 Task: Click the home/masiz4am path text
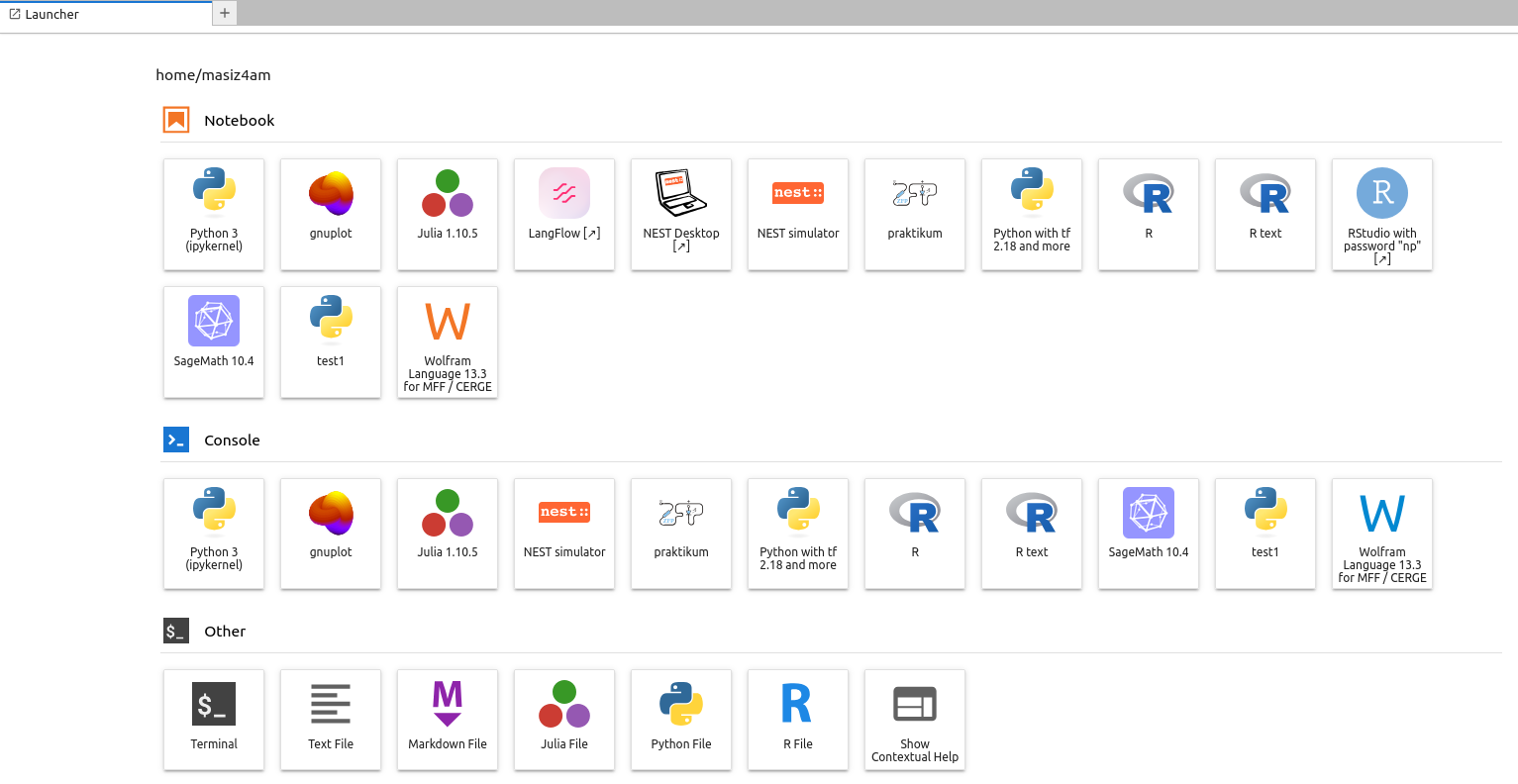(x=213, y=75)
